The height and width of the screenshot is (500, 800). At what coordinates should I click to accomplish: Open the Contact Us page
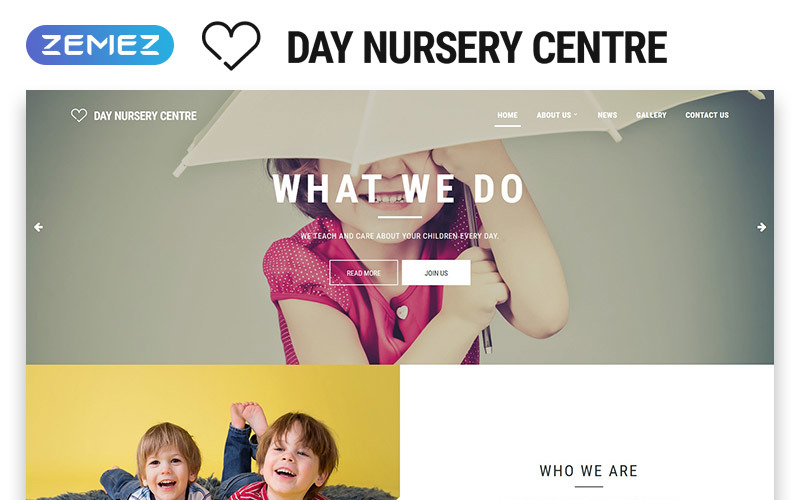707,115
